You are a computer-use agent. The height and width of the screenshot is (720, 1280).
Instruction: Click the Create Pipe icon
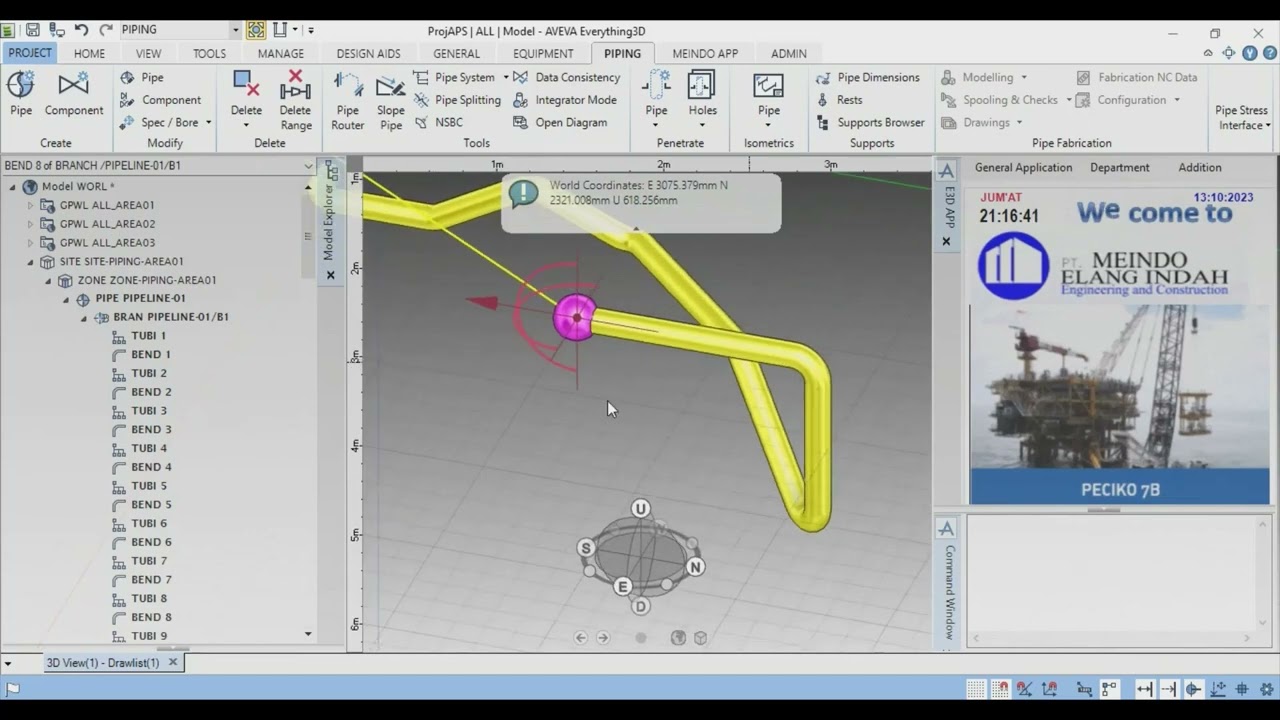(21, 86)
